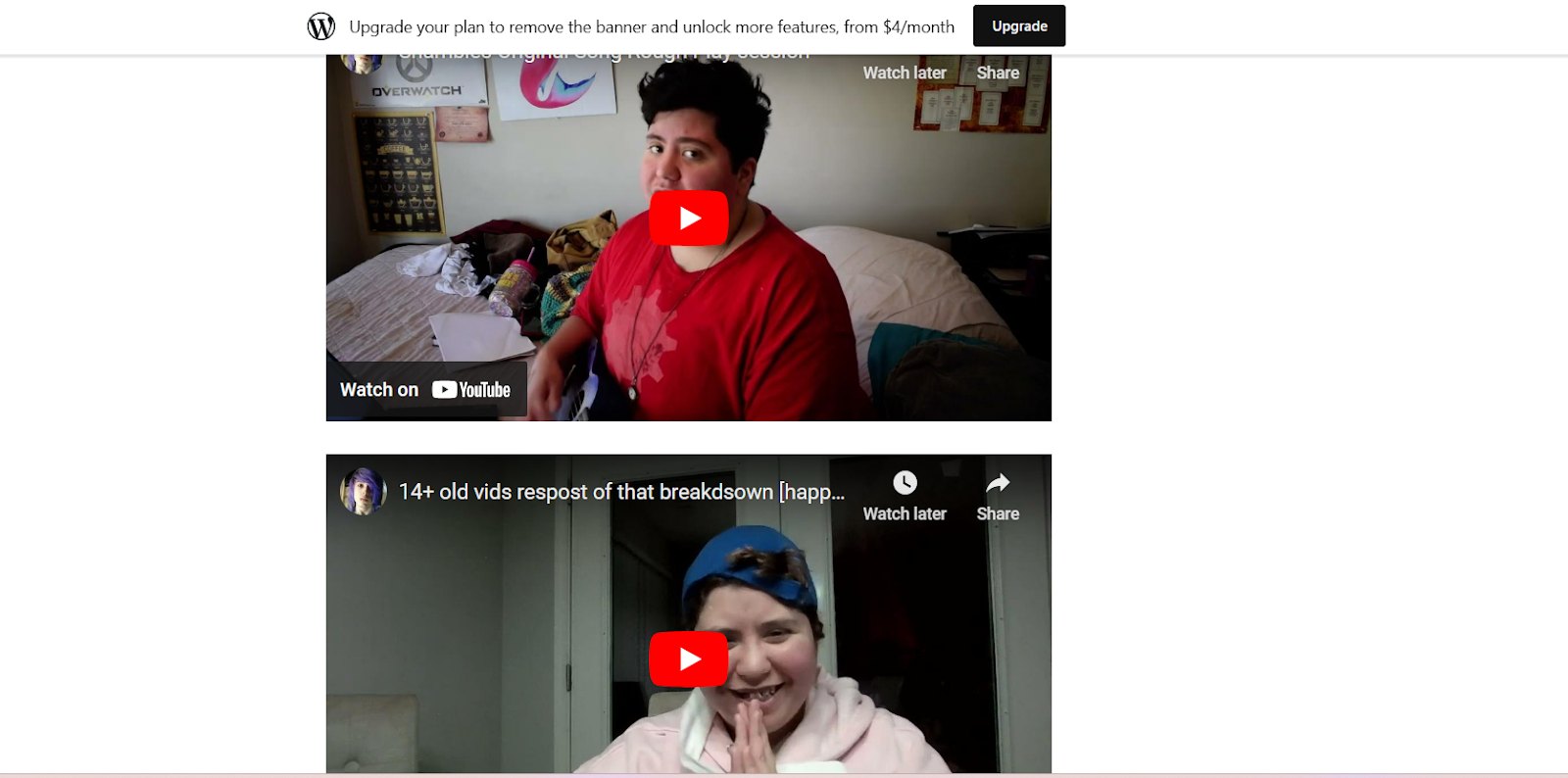Screen dimensions: 1568x778
Task: Click Share on the first video
Action: click(x=998, y=73)
